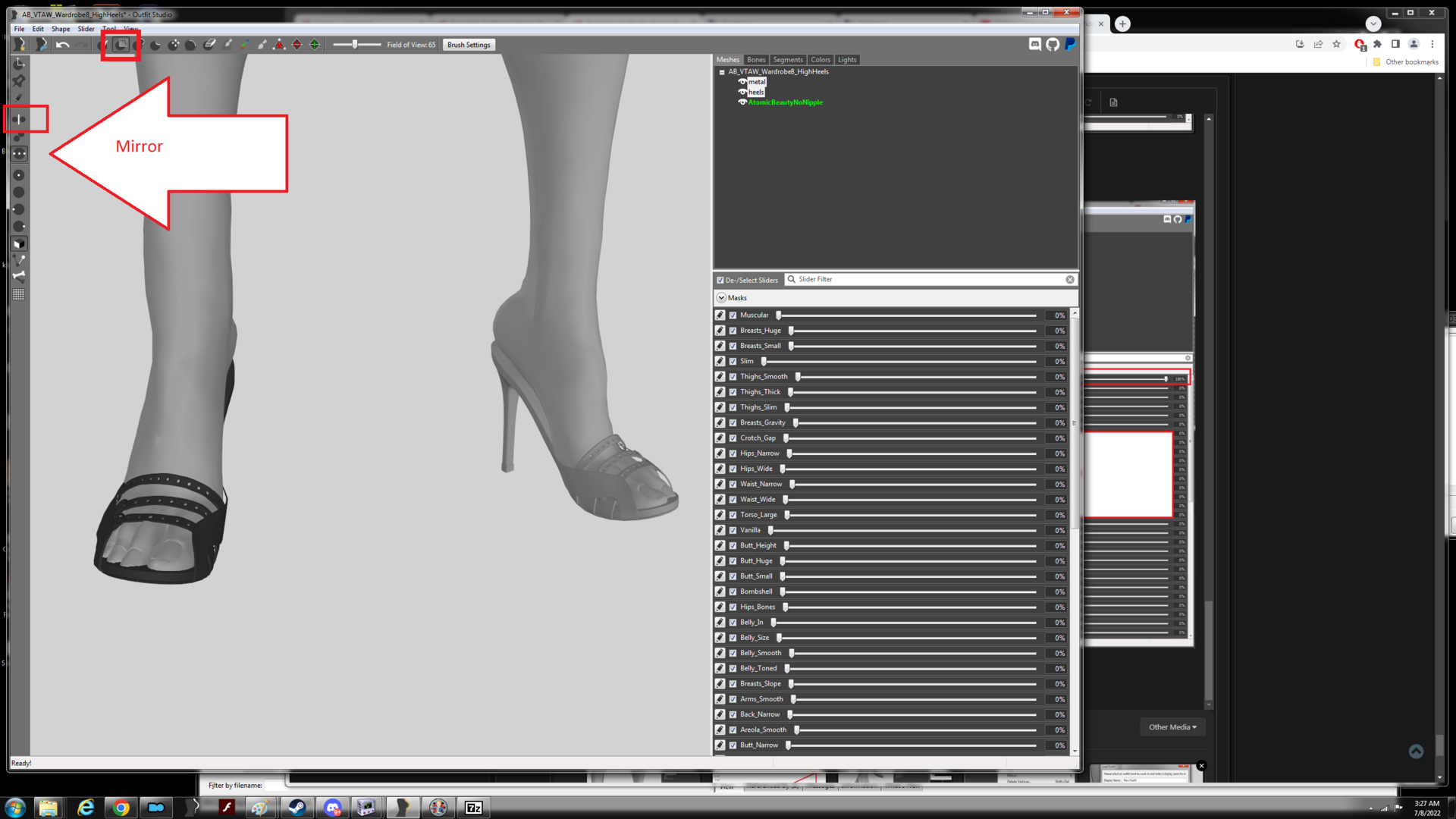This screenshot has height=819, width=1456.
Task: Toggle visibility of AtomicBeautyNoNipple mesh
Action: [x=742, y=102]
